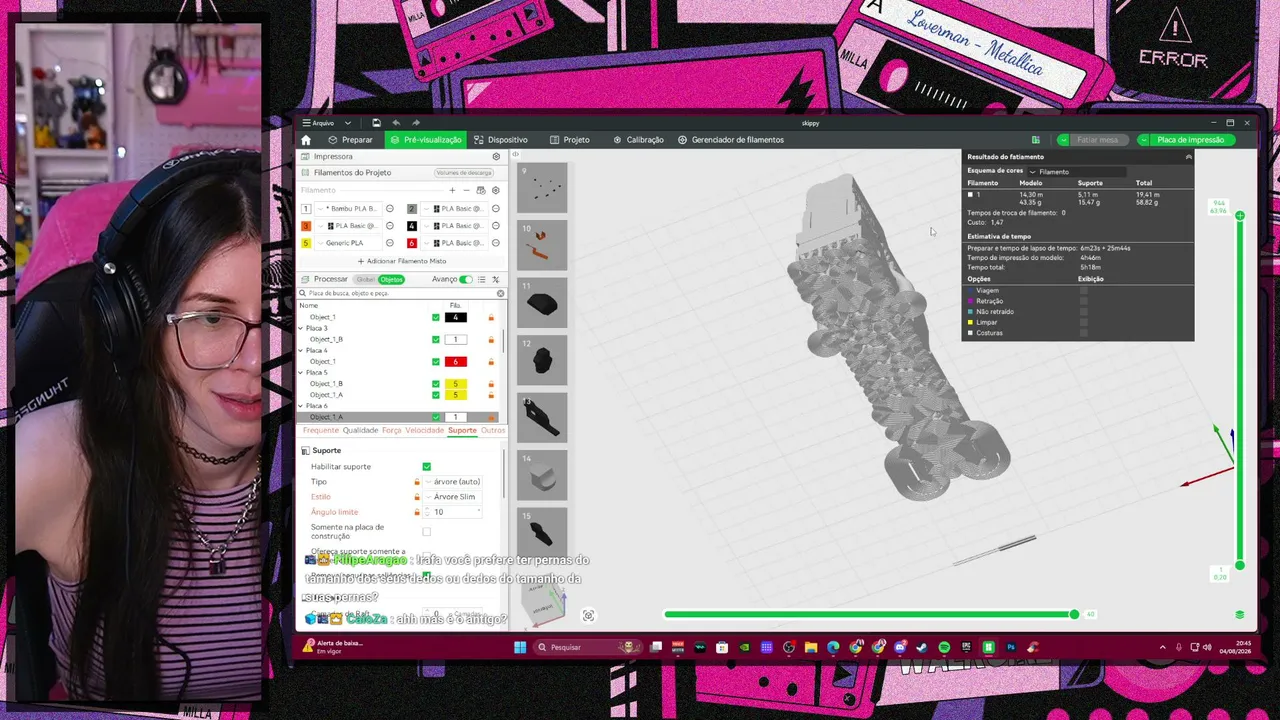1280x720 pixels.
Task: Click Adicionar Filamento Misto
Action: tap(402, 261)
